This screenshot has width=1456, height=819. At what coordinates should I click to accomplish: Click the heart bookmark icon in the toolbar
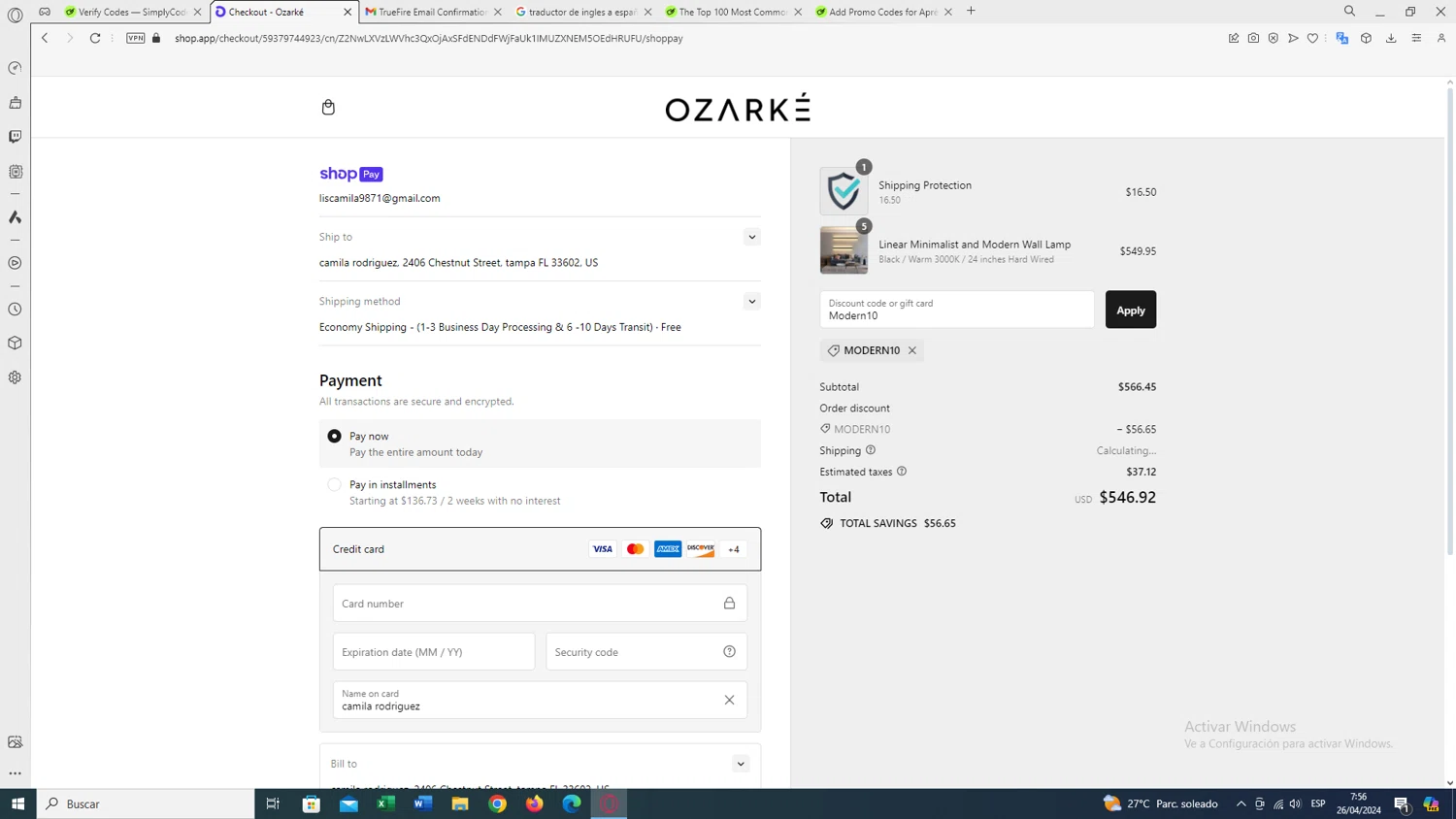coord(1312,38)
